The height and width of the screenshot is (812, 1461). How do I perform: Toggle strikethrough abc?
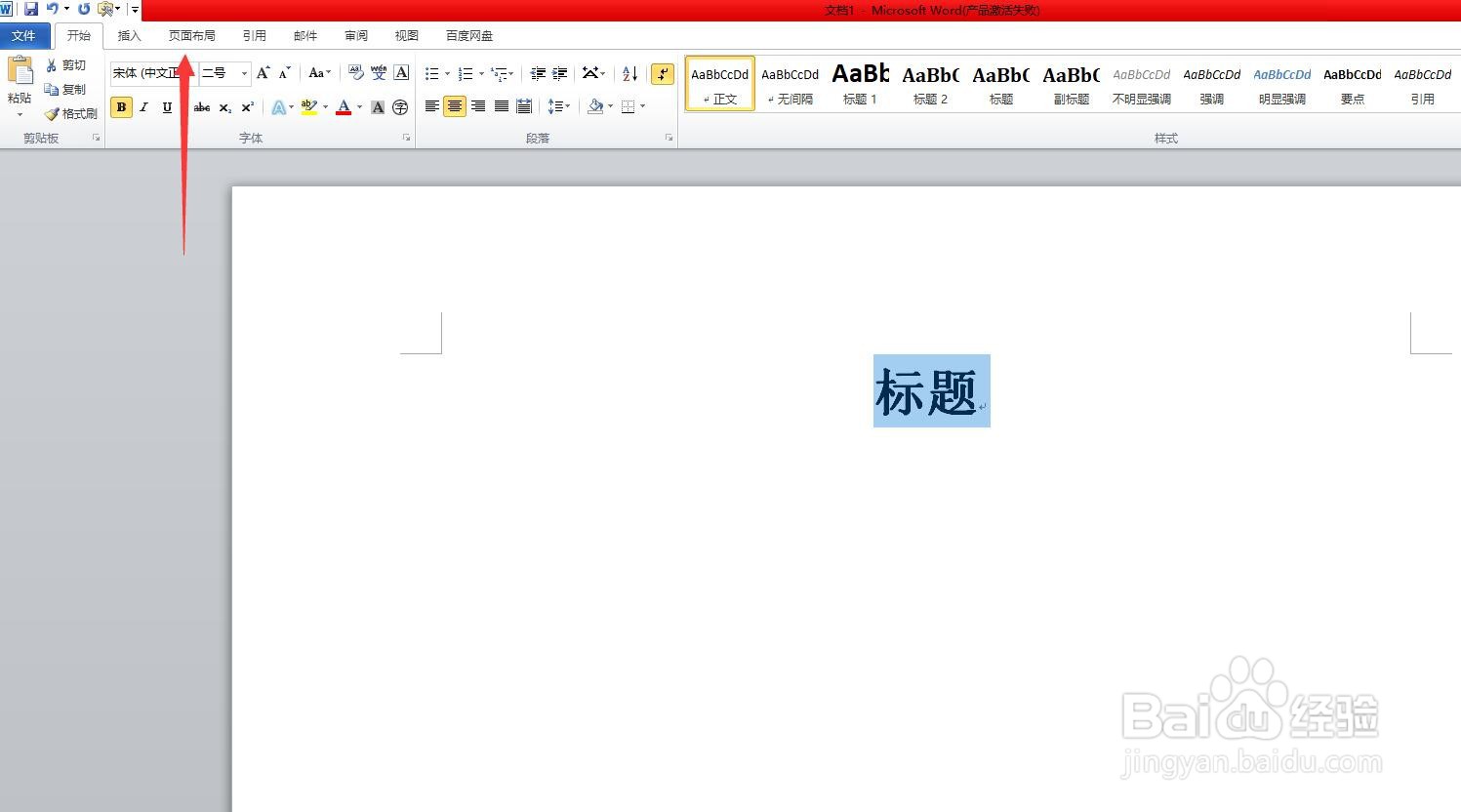[202, 107]
